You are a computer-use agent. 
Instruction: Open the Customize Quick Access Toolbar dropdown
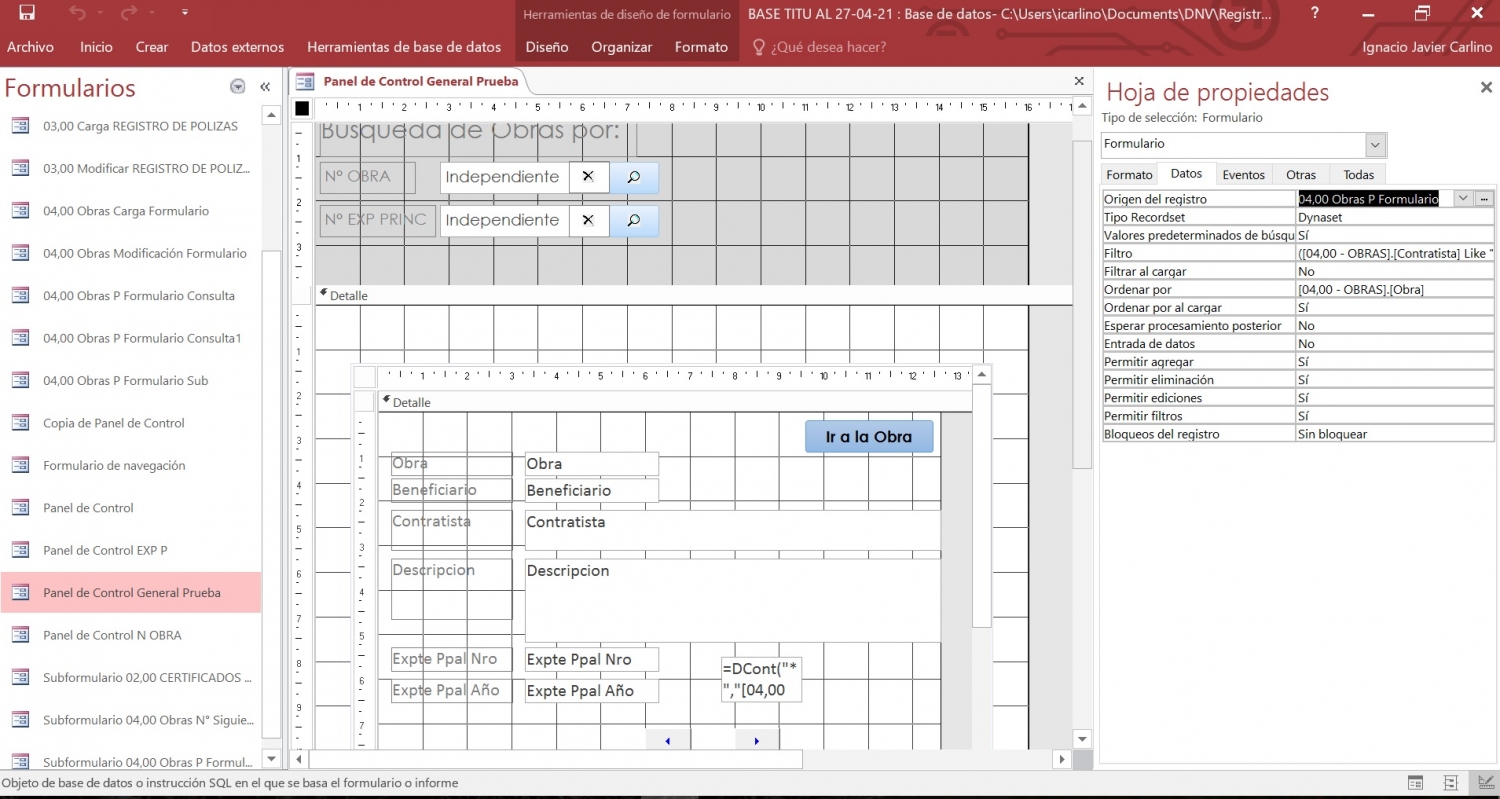click(x=185, y=13)
